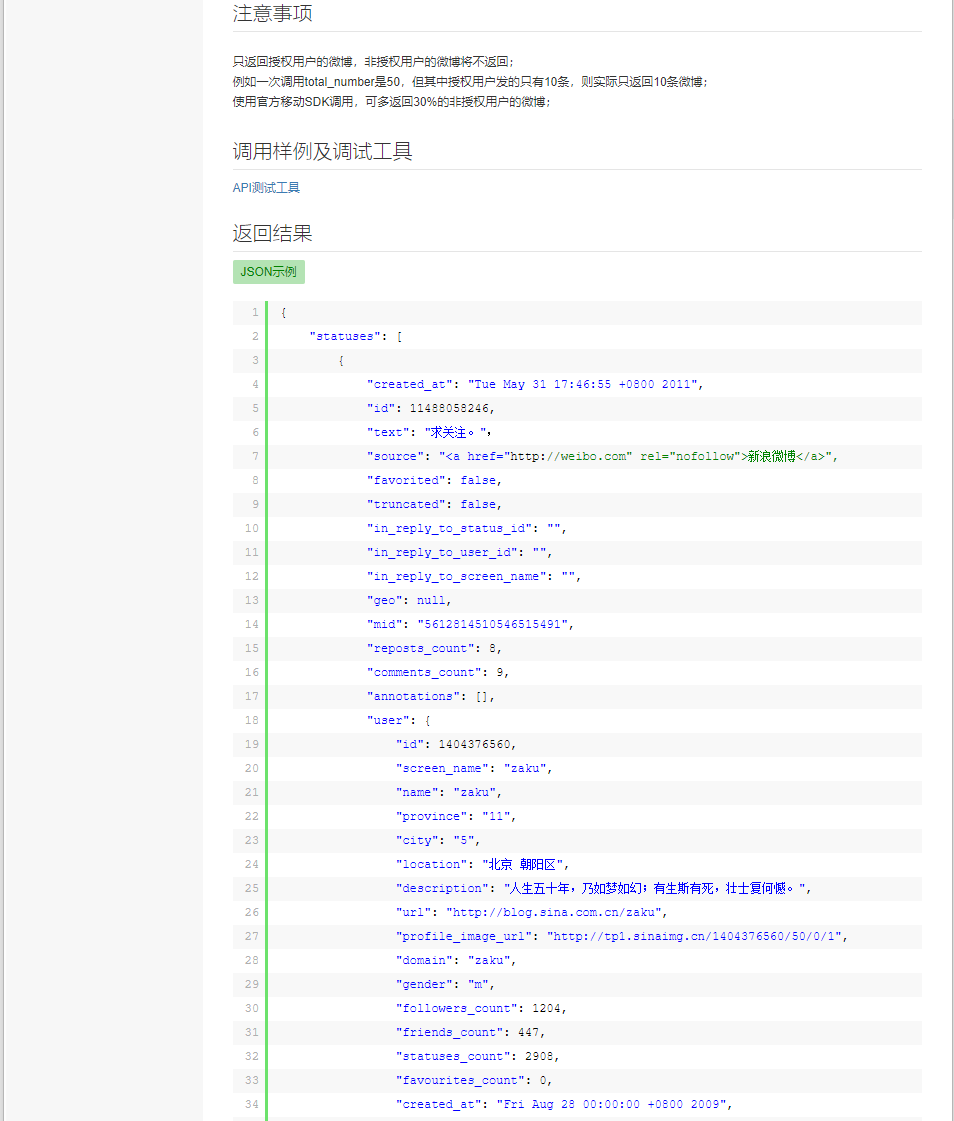Click the statuses array key on line 2
Viewport: 954px width, 1121px height.
pos(345,335)
